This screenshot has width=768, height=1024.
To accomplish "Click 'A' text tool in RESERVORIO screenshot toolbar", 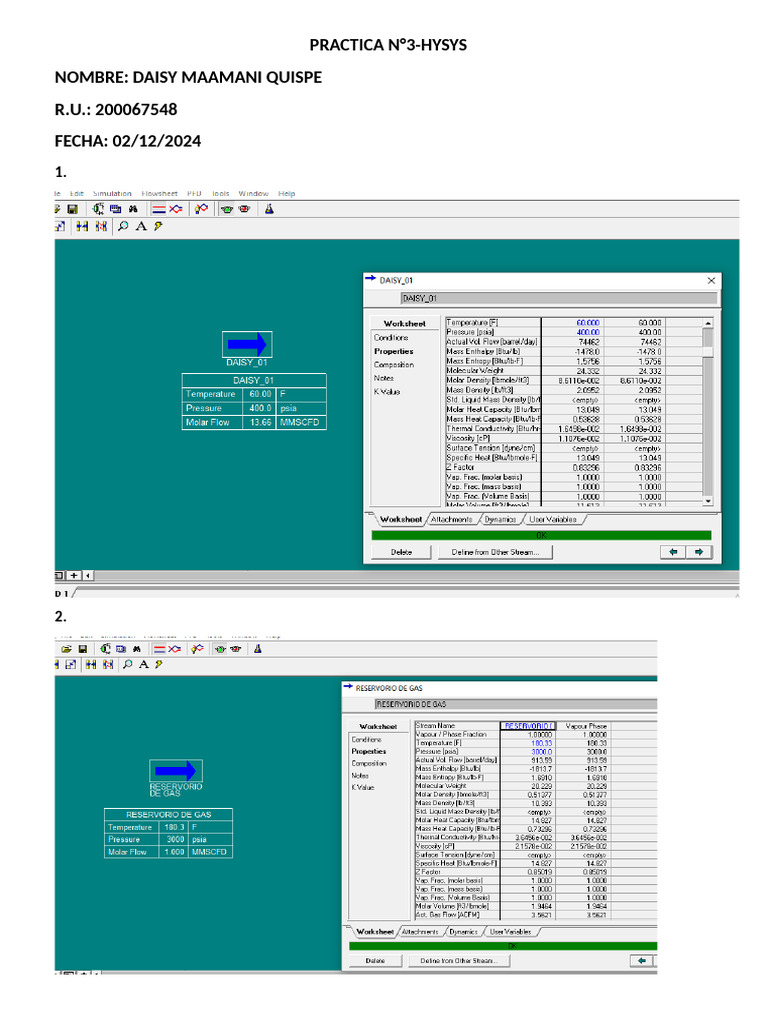I will click(x=144, y=664).
